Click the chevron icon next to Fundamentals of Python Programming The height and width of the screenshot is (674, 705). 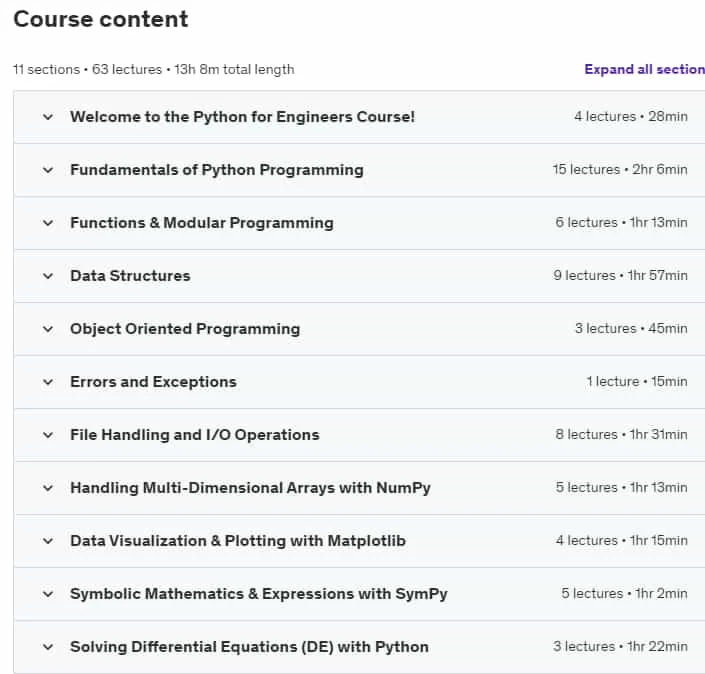click(x=48, y=170)
